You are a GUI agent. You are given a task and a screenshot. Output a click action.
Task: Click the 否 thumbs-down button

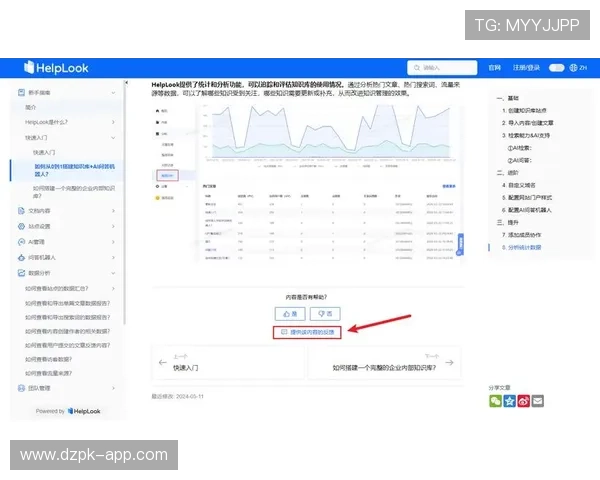(x=325, y=314)
